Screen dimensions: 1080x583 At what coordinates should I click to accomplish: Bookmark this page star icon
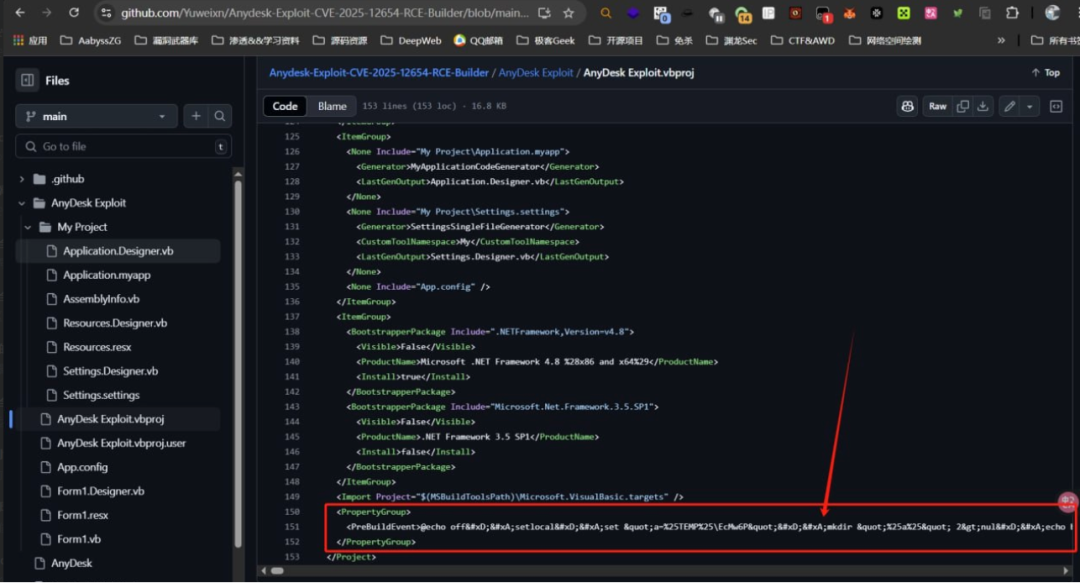coord(568,13)
